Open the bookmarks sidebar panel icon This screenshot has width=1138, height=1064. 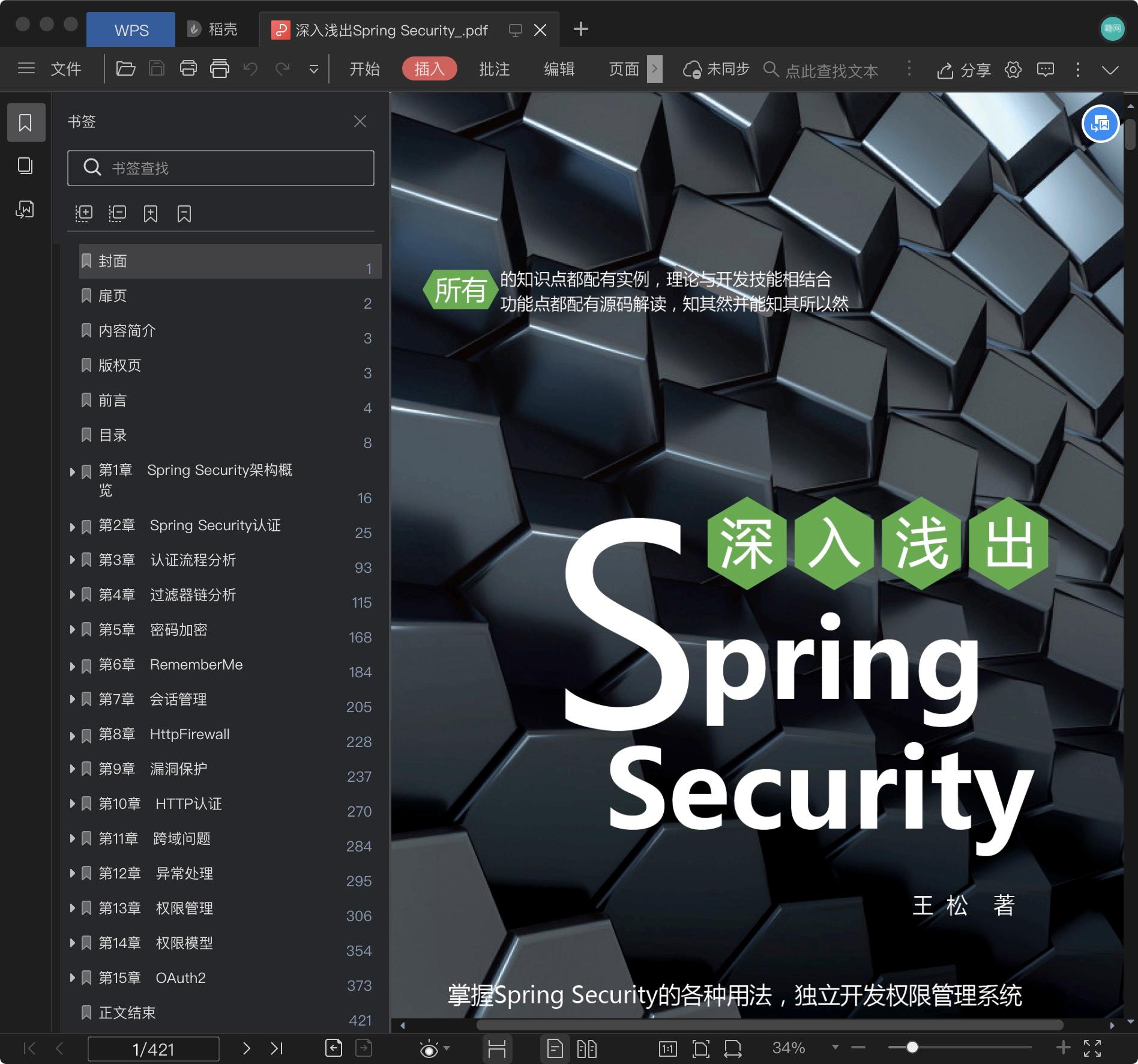pos(26,122)
